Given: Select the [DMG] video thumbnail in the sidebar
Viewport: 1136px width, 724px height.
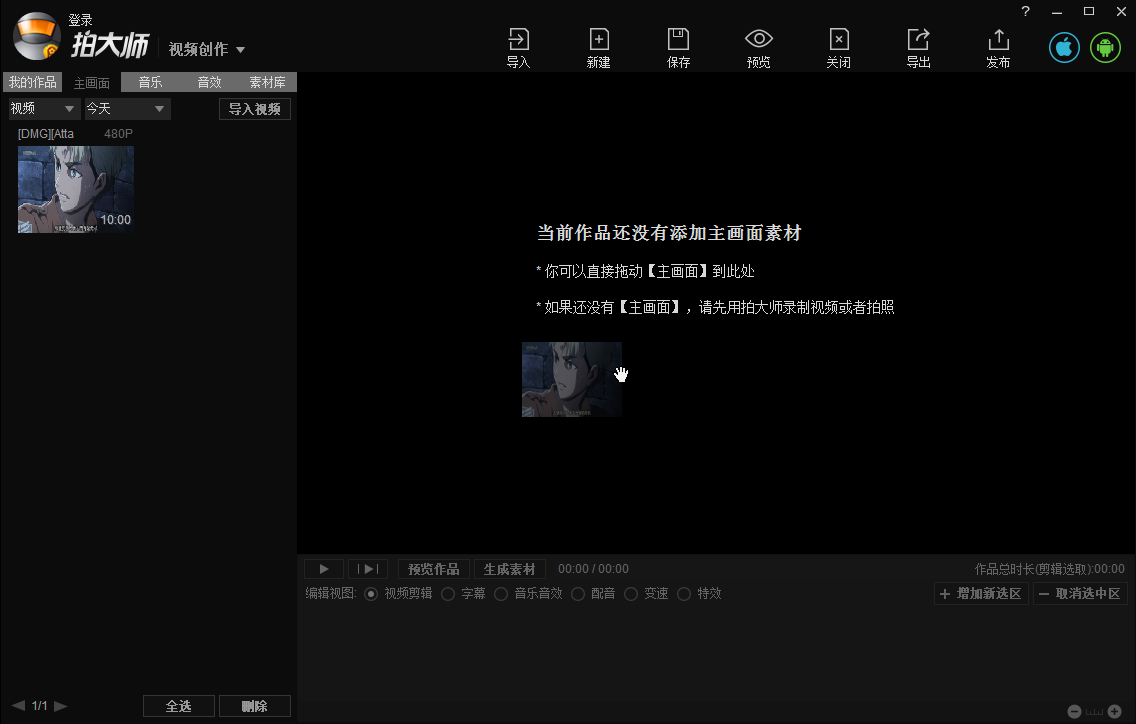Looking at the screenshot, I should pyautogui.click(x=74, y=188).
